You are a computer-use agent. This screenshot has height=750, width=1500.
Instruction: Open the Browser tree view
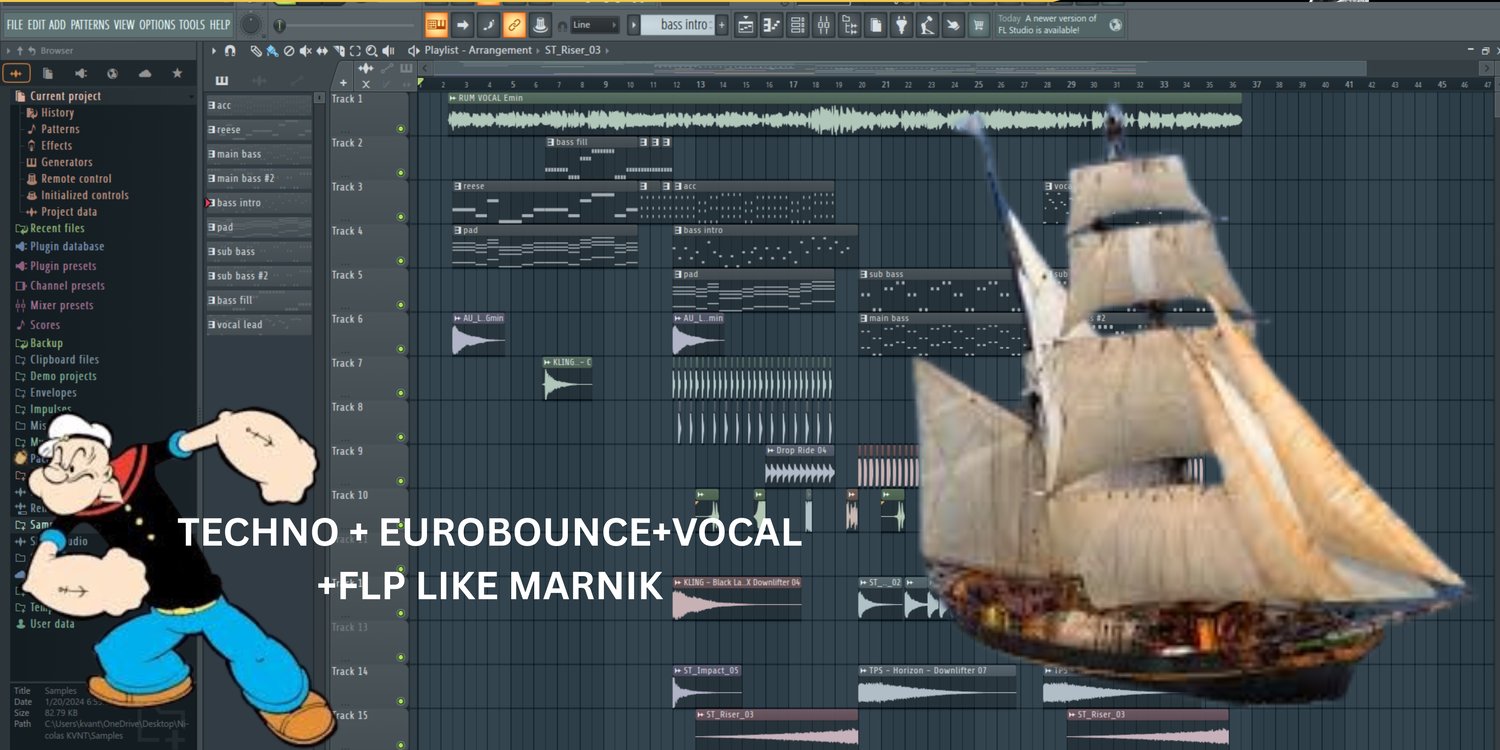click(849, 25)
